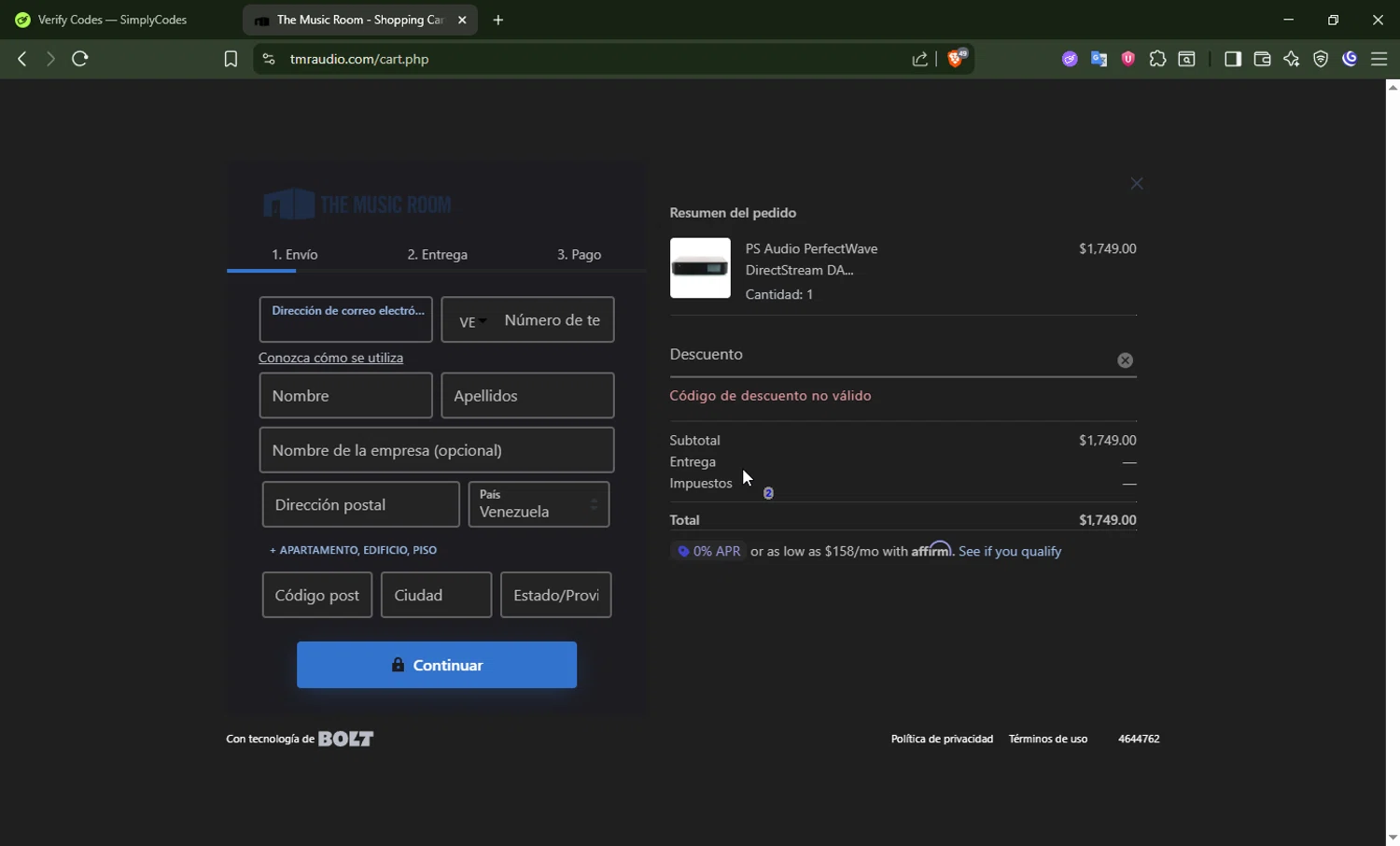The width and height of the screenshot is (1400, 846).
Task: Focus Nombre de la empresa (opcional) field
Action: pyautogui.click(x=437, y=450)
